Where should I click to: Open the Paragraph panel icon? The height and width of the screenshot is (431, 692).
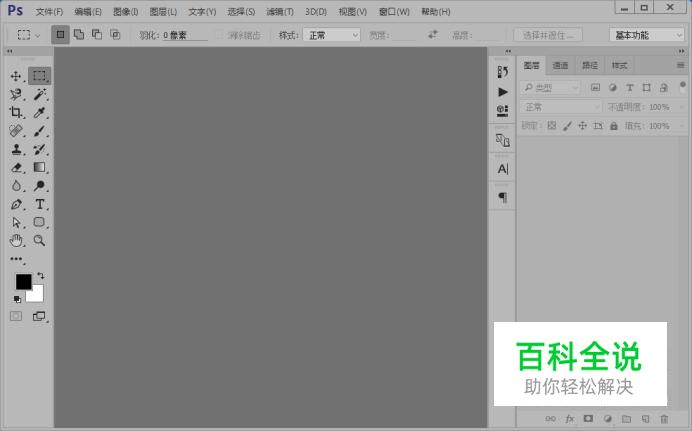pyautogui.click(x=502, y=197)
